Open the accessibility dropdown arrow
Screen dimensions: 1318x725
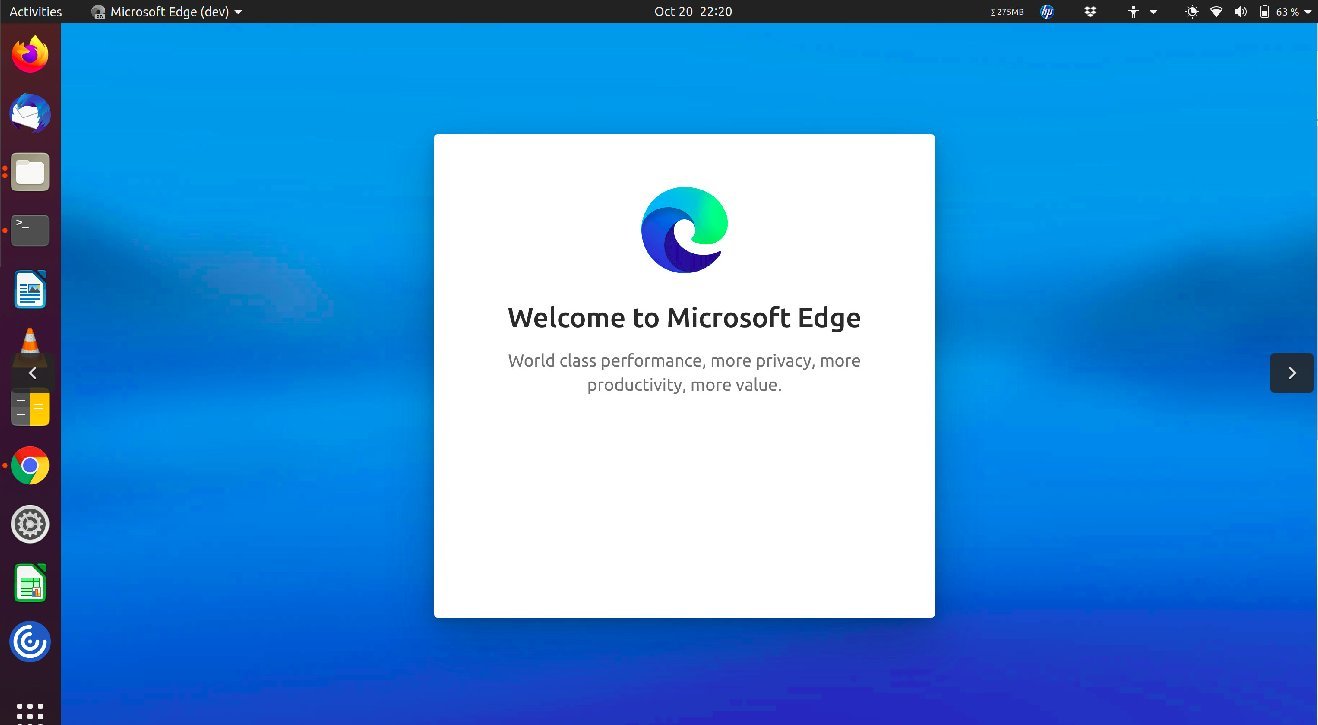[x=1153, y=11]
